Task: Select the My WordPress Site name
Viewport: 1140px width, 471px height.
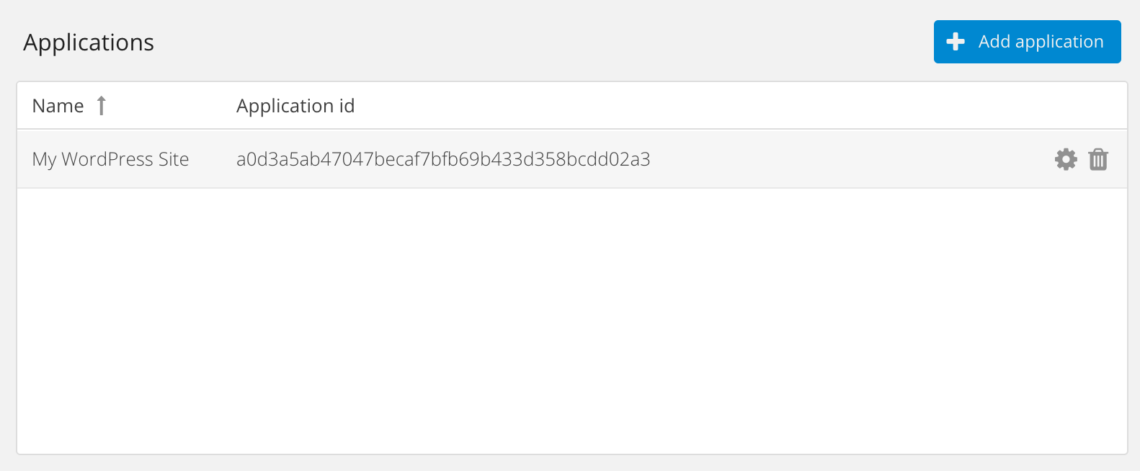Action: point(110,159)
